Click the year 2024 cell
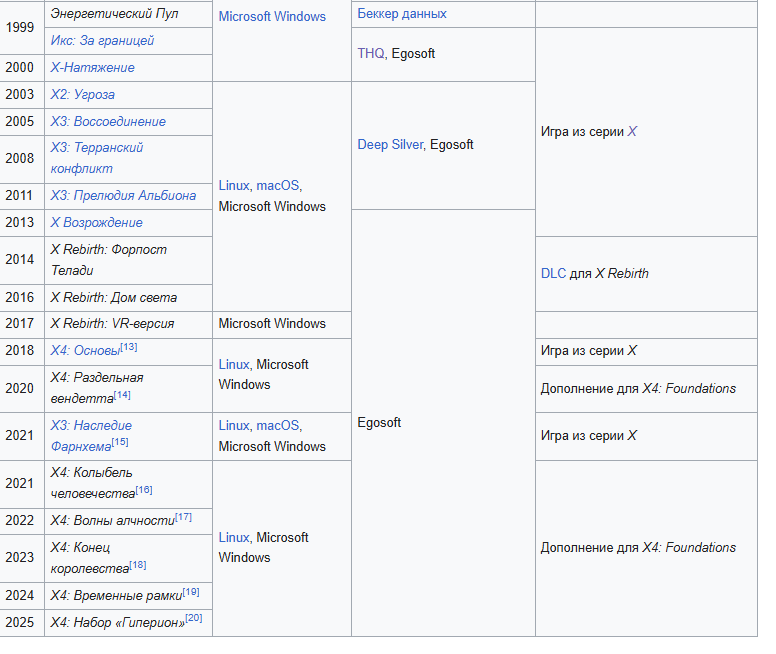Viewport: 776px width, 654px height. tap(22, 596)
